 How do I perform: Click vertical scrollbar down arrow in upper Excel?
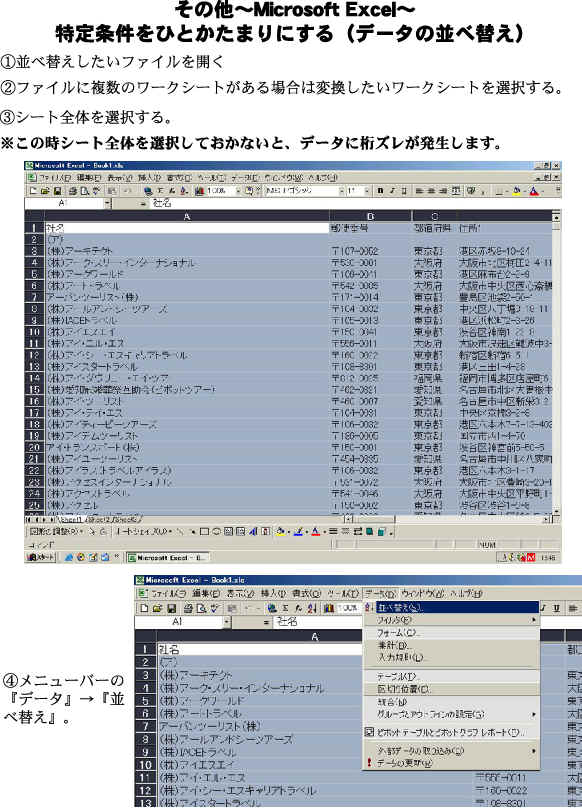tap(556, 511)
